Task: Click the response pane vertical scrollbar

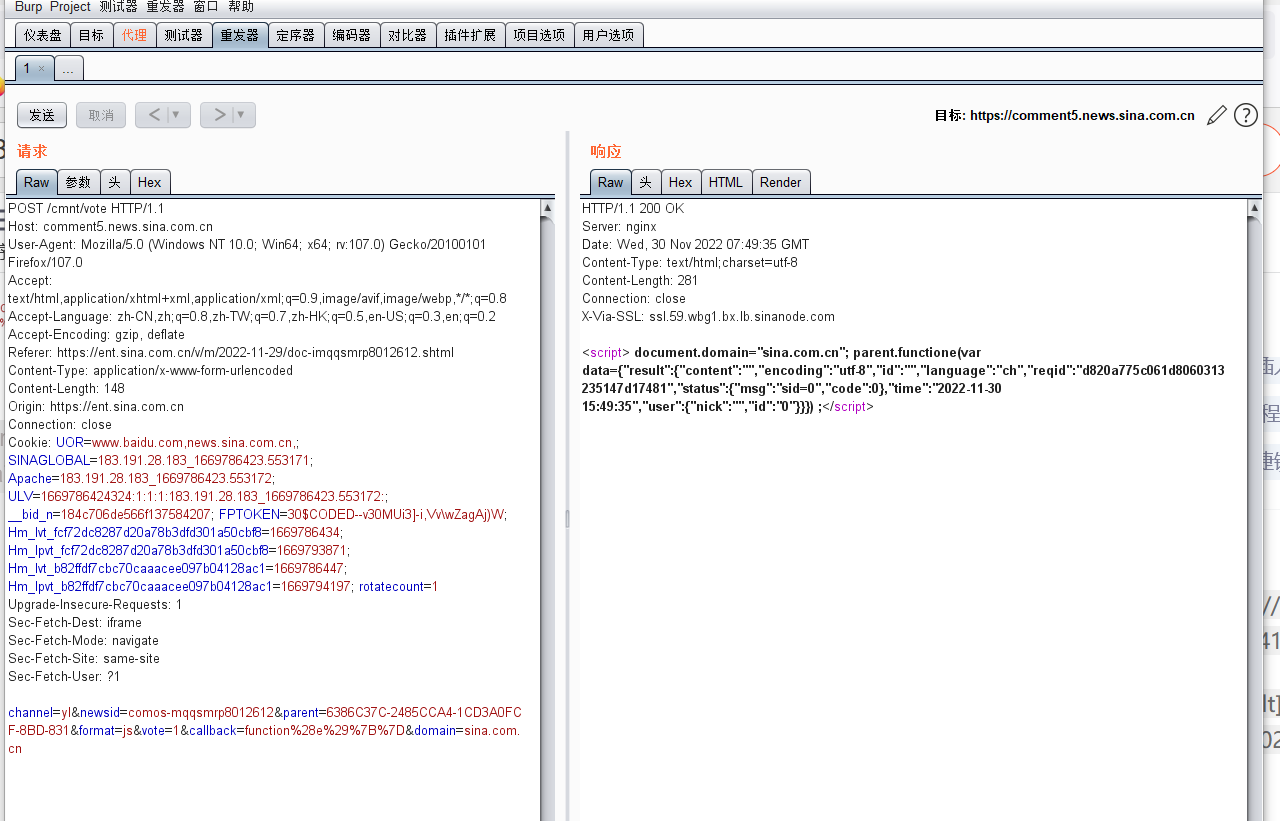Action: (x=1255, y=519)
